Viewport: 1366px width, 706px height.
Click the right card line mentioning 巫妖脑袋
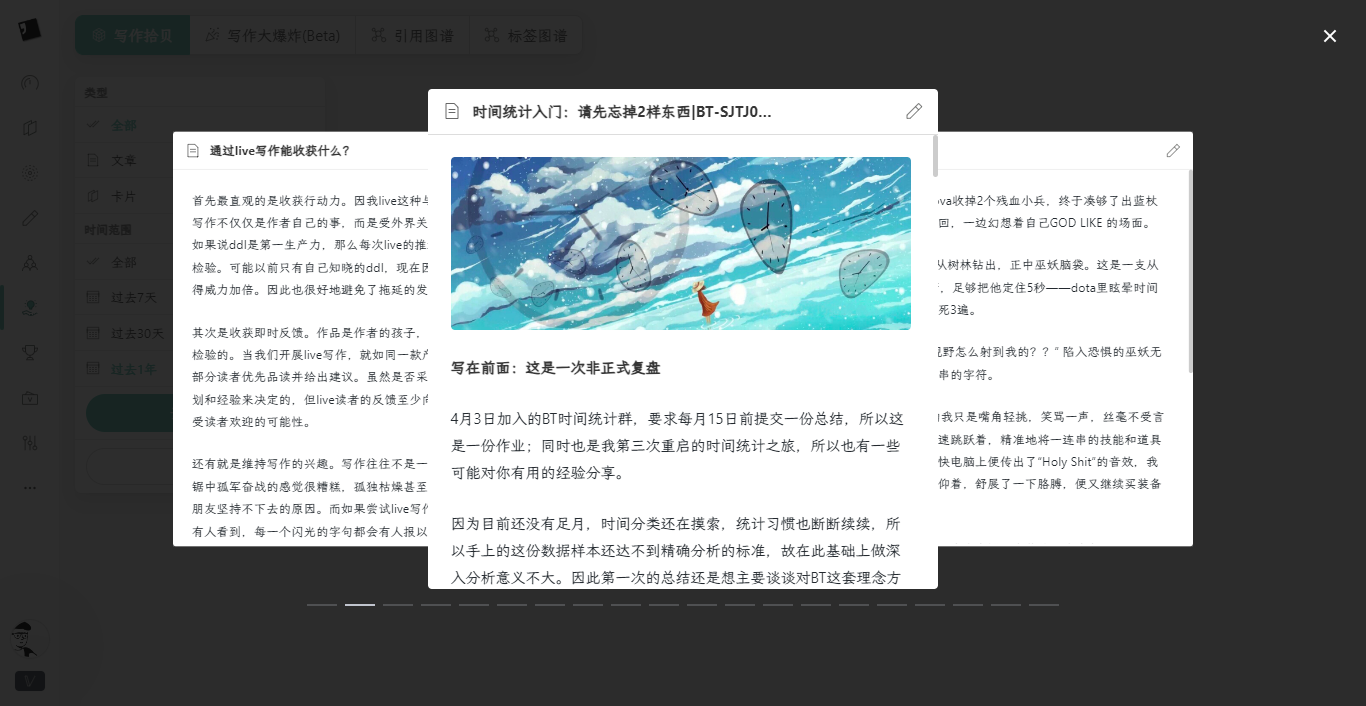tap(1047, 265)
